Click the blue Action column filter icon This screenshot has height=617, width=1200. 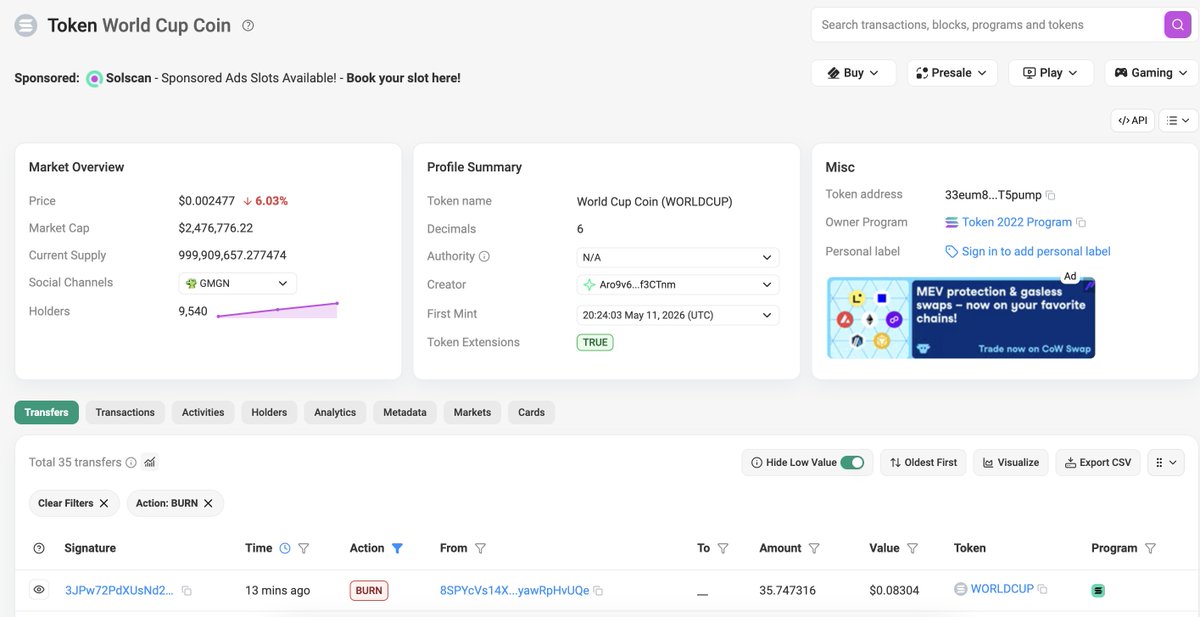(397, 548)
